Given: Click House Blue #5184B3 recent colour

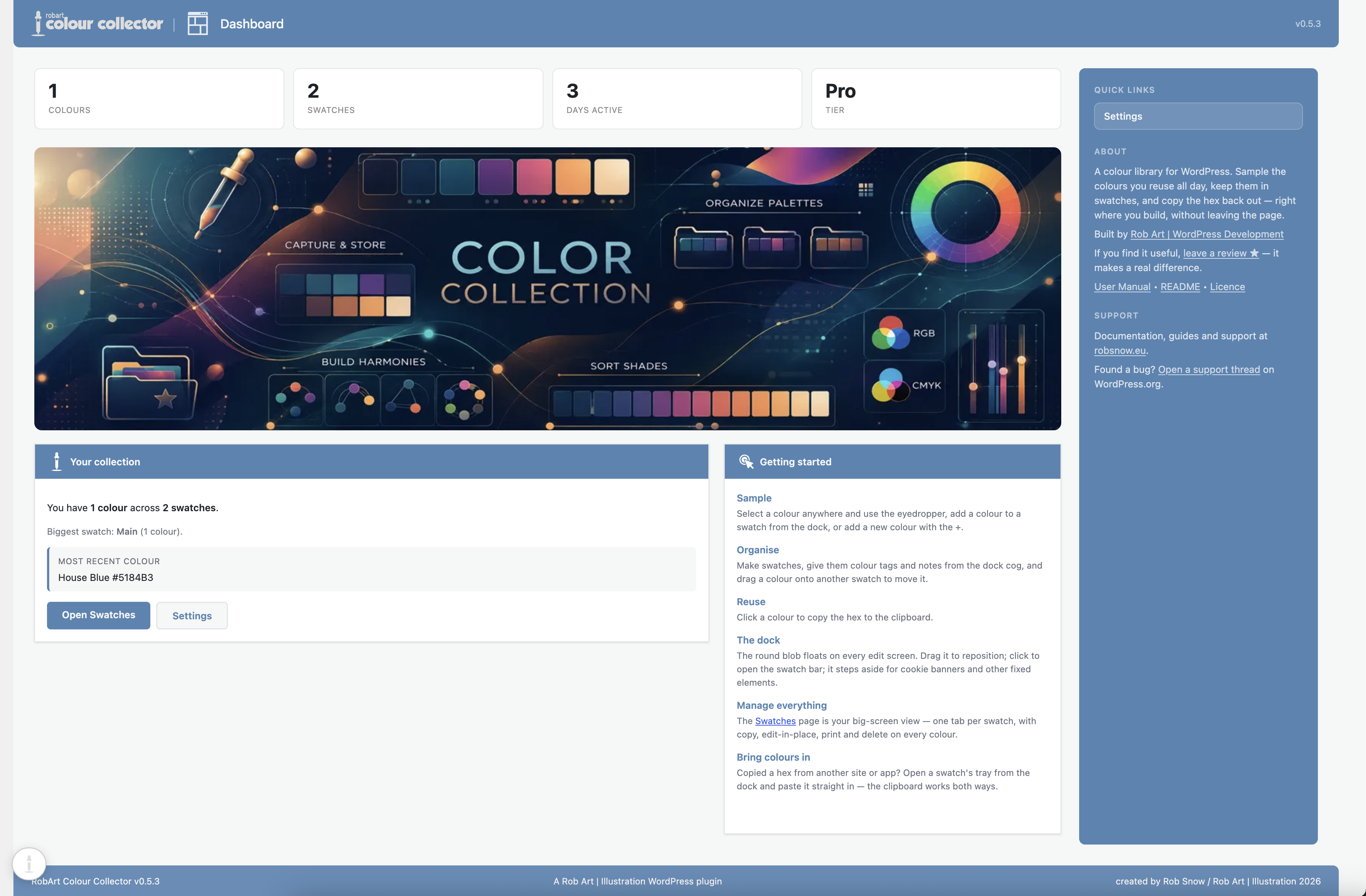Looking at the screenshot, I should tap(106, 578).
